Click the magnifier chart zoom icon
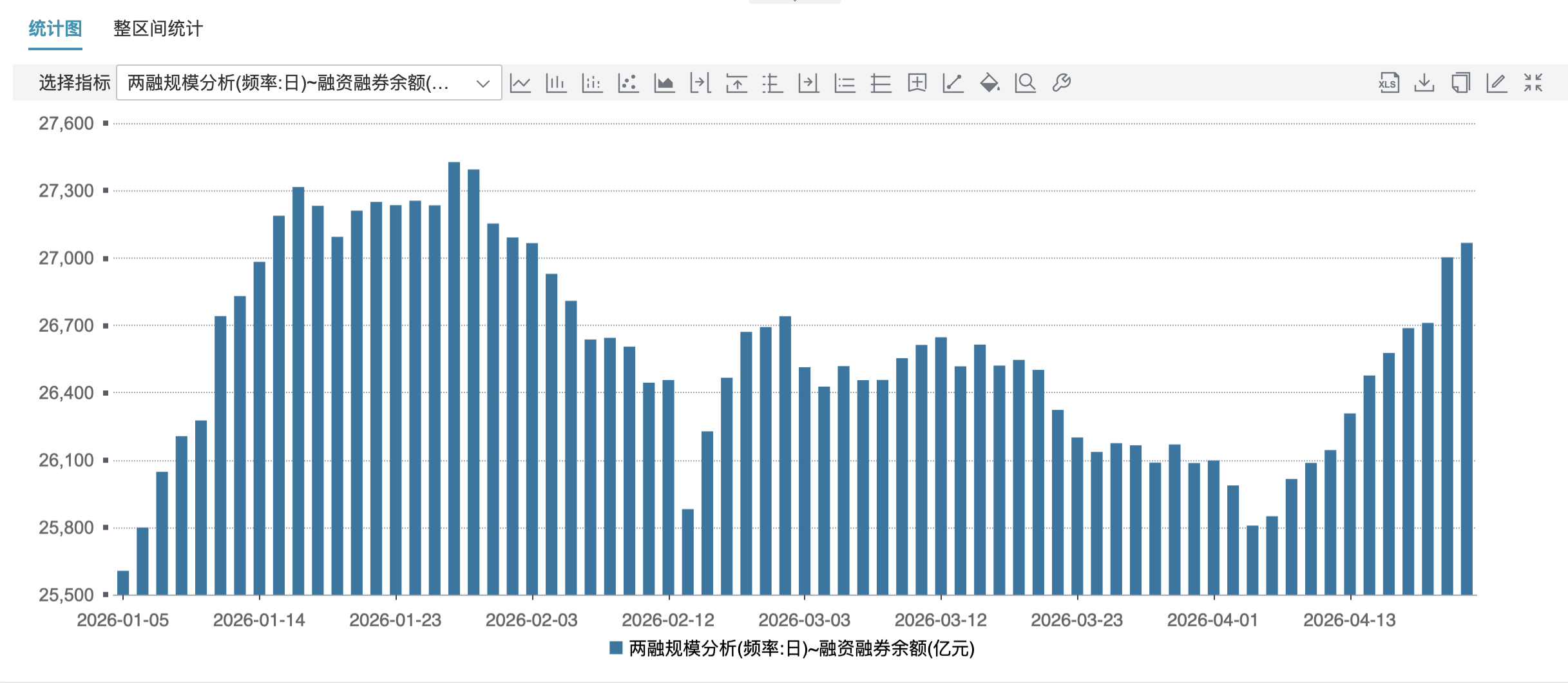1568x683 pixels. 1026,83
